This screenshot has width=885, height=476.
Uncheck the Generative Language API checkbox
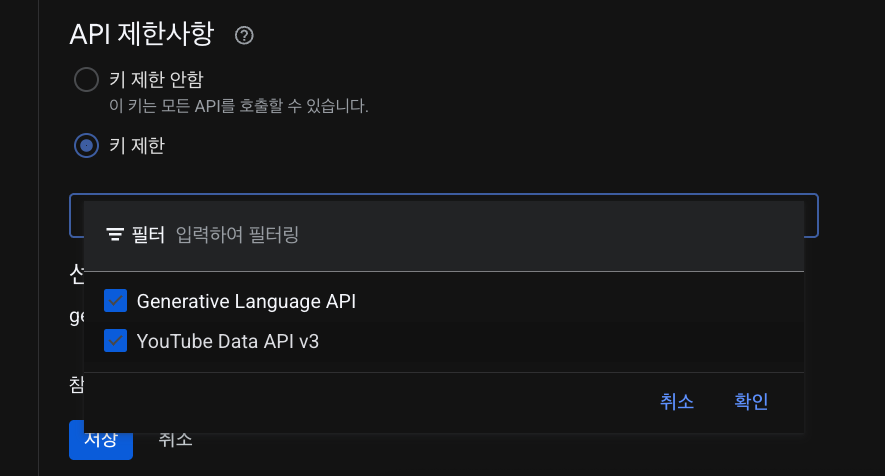point(116,301)
